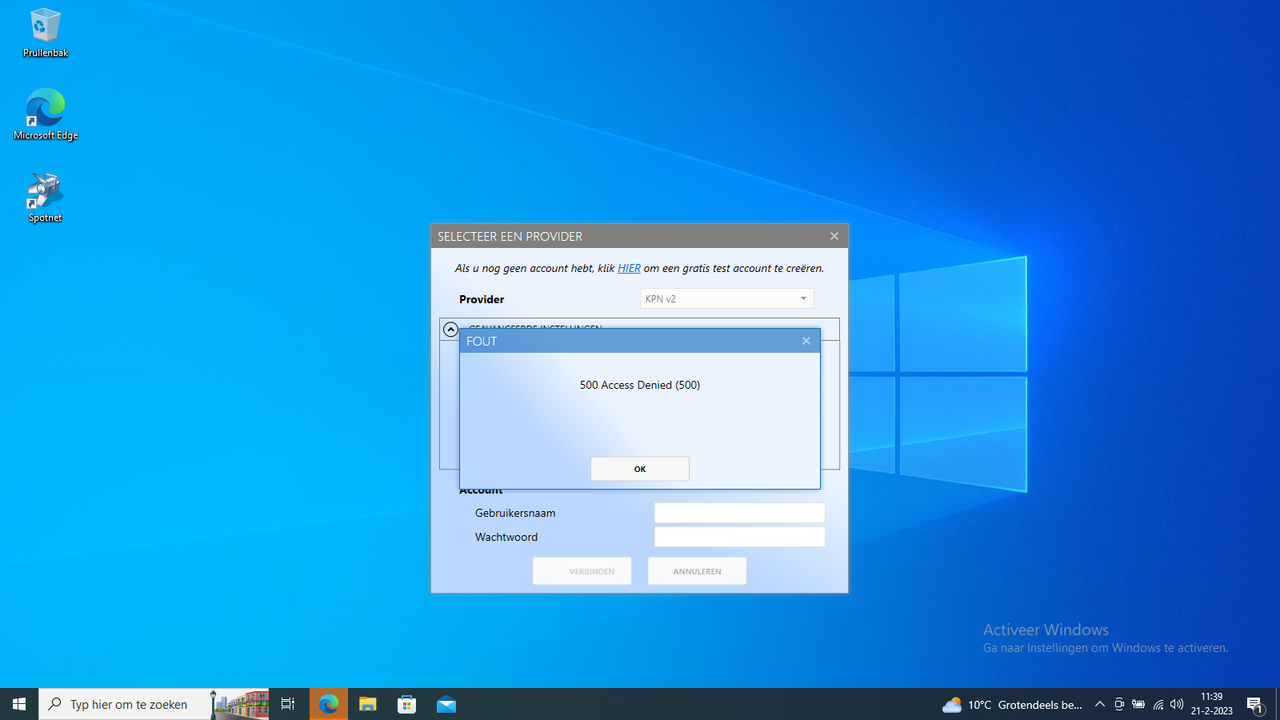Open the Spotnet desktop icon
The image size is (1280, 720).
(x=45, y=198)
